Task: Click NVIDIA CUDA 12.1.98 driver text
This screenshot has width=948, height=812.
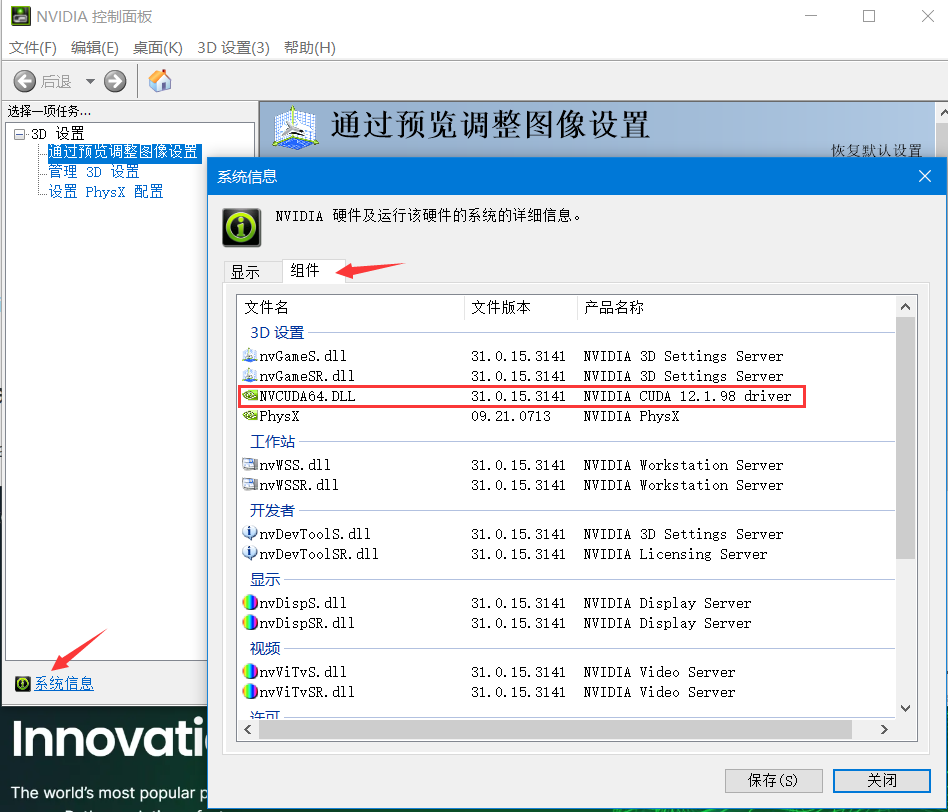Action: click(x=687, y=396)
